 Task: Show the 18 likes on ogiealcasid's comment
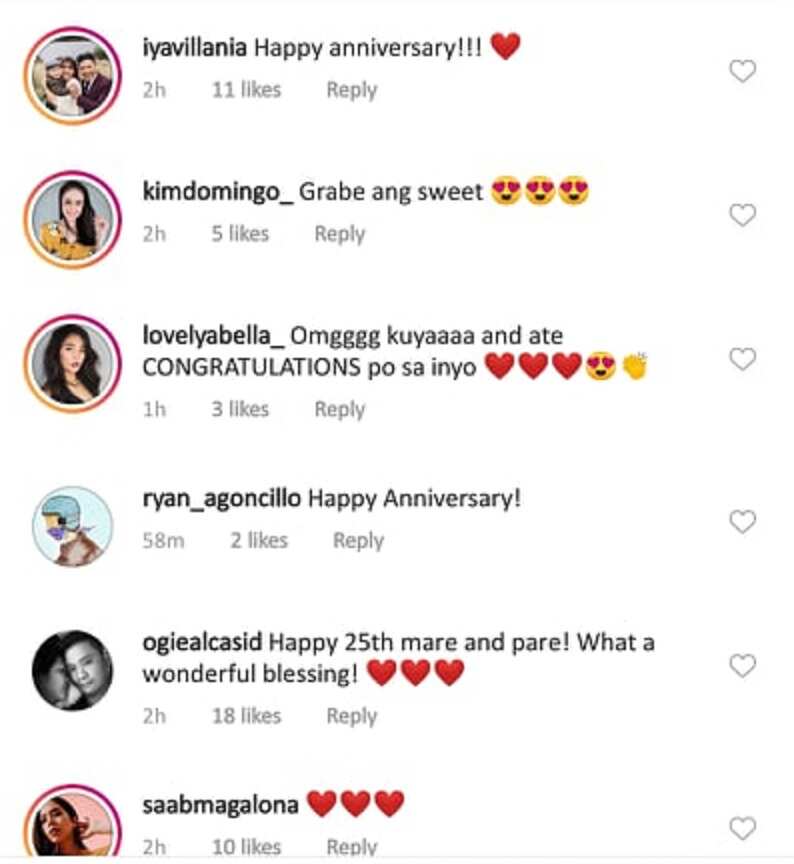246,716
